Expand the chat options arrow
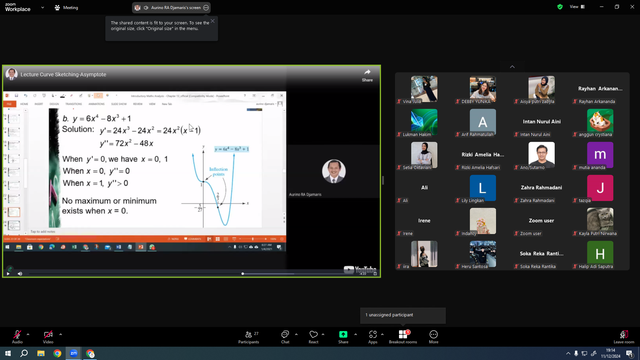The width and height of the screenshot is (640, 360). tap(296, 334)
